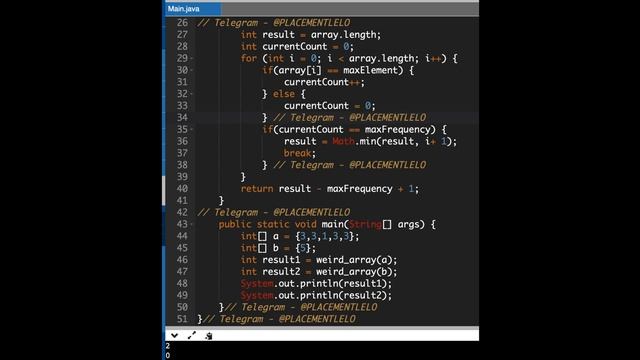Click the 'if(currentCount == maxFrequency)' condition
Viewport: 640px width, 360px height.
point(349,129)
